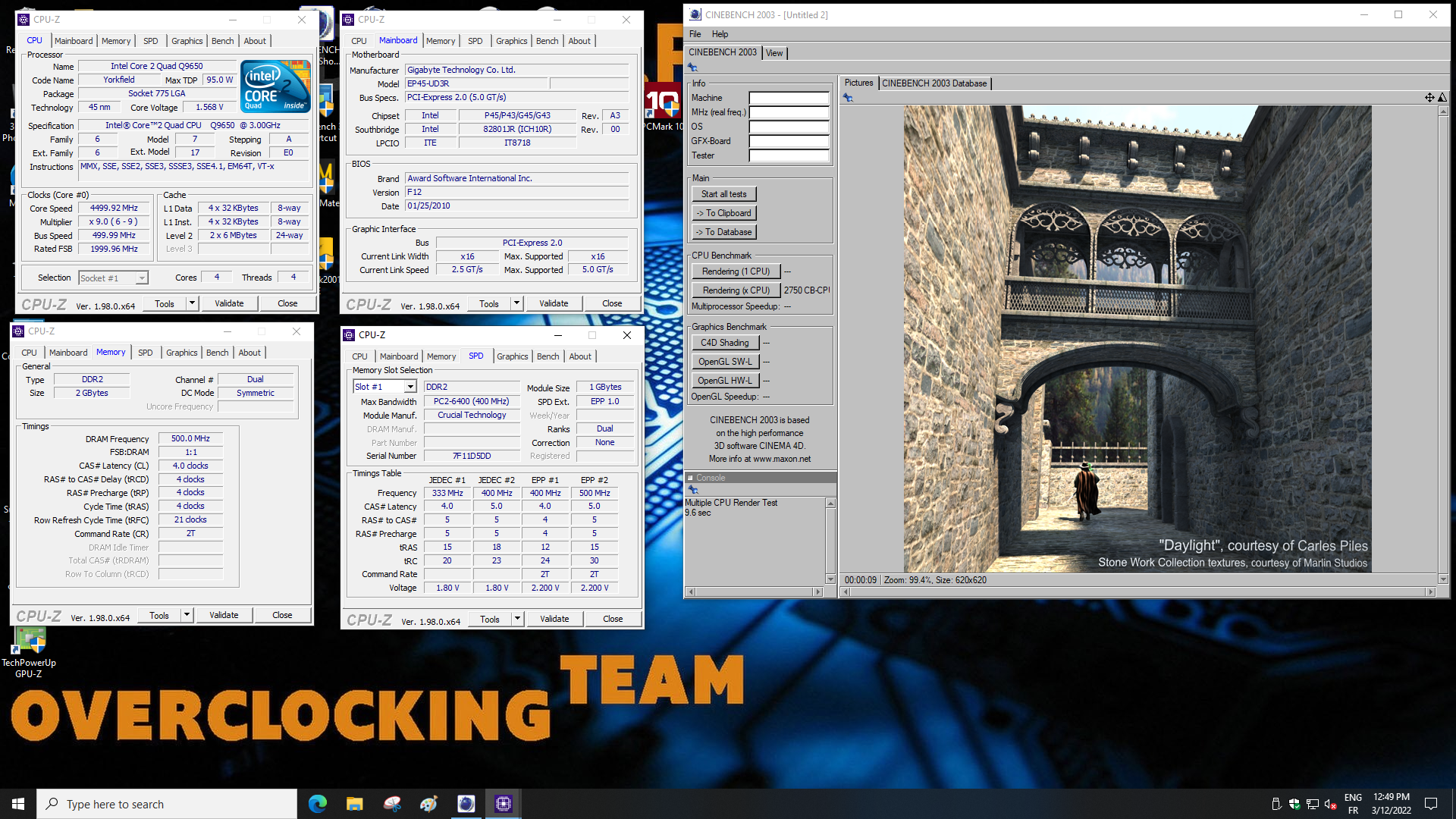Screen dimensions: 1456x819
Task: Run Rendering (1 CPU) benchmark
Action: (x=736, y=271)
